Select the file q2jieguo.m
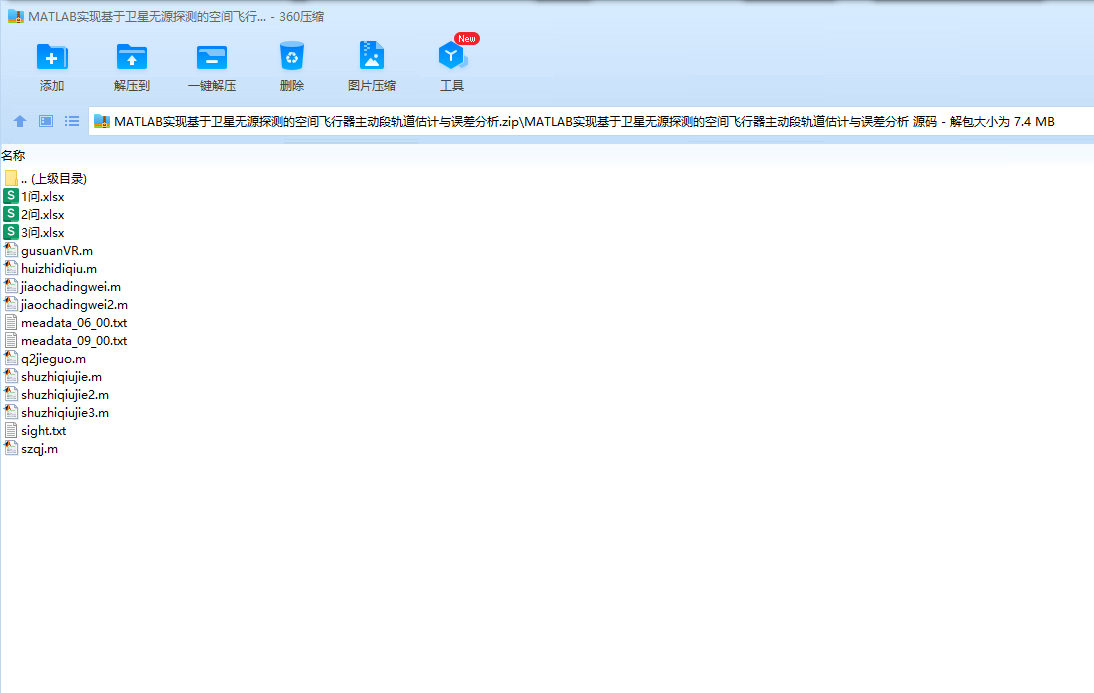This screenshot has height=693, width=1094. click(45, 359)
